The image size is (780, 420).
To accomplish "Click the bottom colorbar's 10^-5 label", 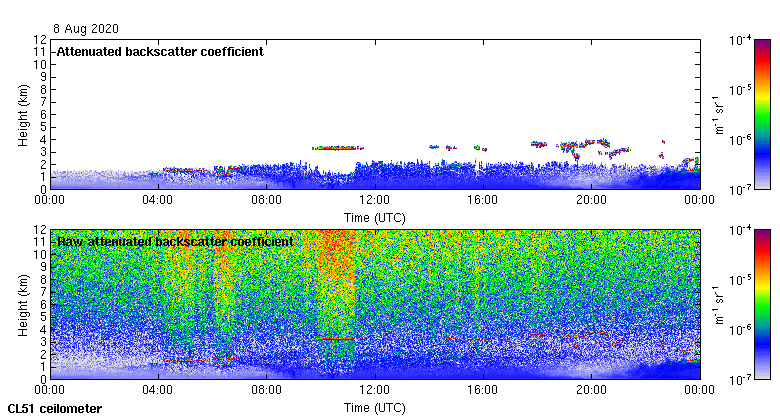I will click(740, 280).
